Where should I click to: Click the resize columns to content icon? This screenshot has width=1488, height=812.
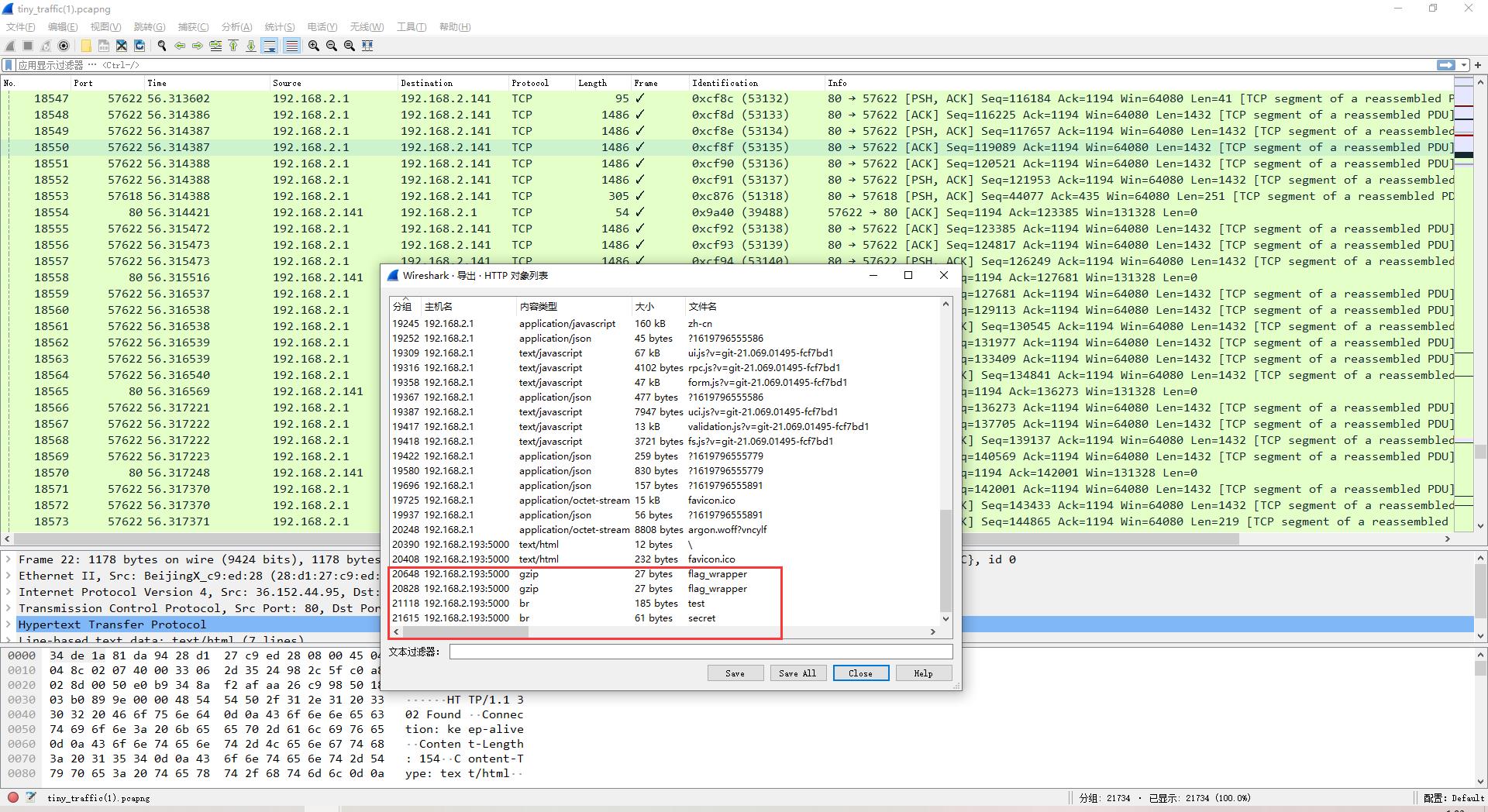click(367, 46)
